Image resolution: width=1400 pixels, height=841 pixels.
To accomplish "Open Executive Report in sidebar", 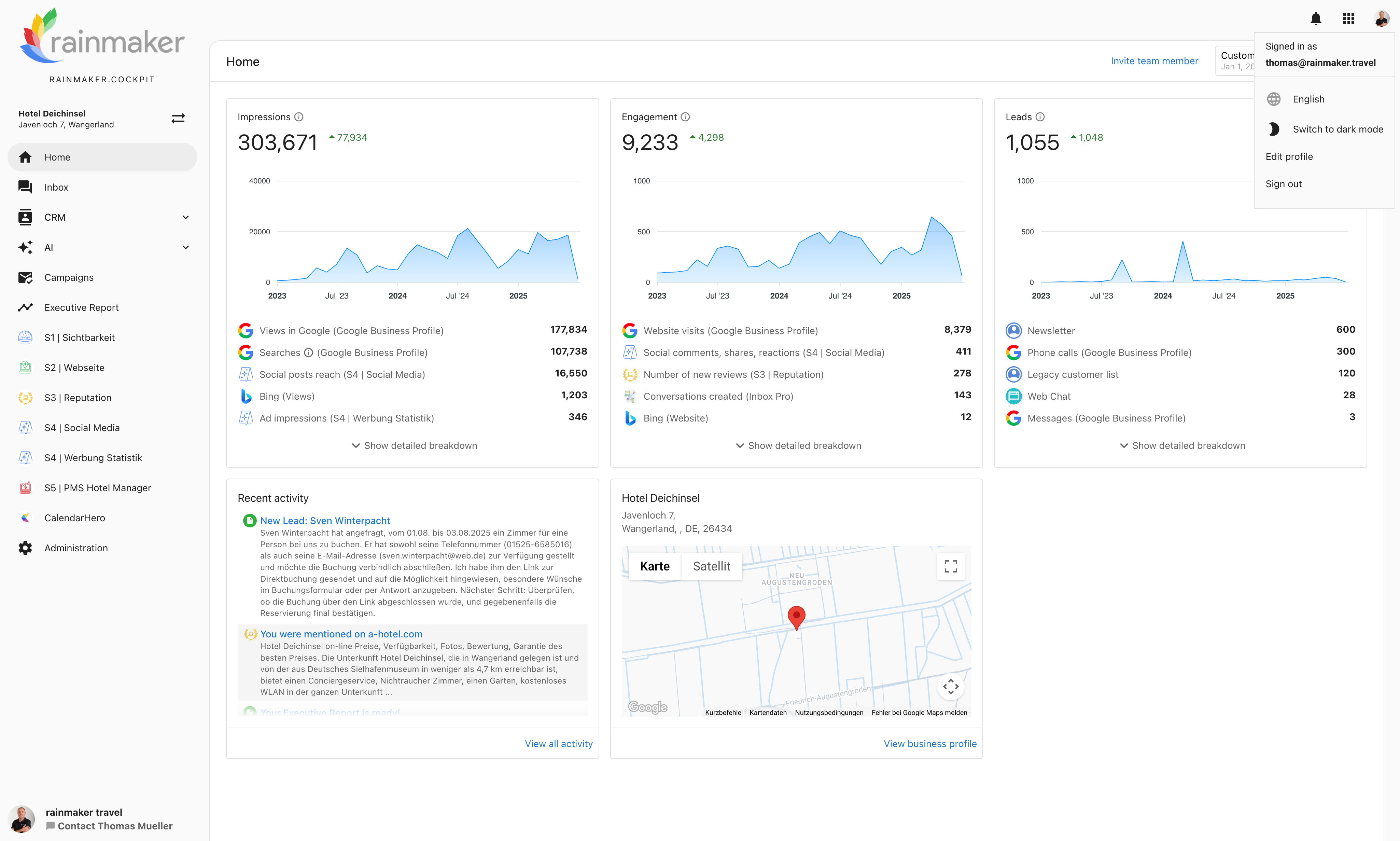I will [82, 308].
